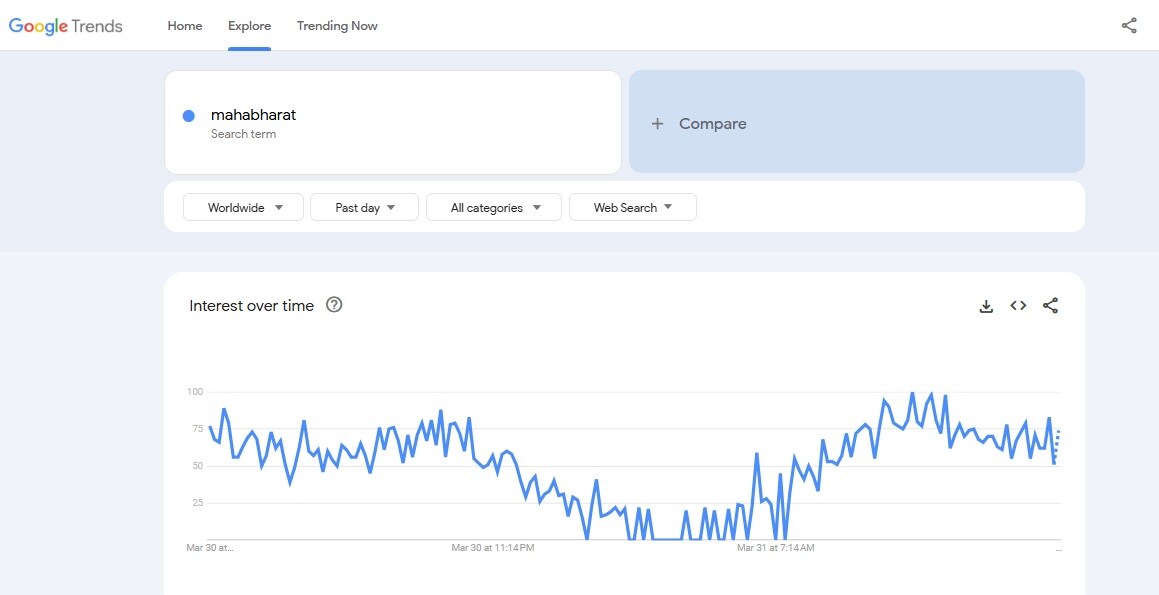Open the Worldwide region dropdown
This screenshot has height=595, width=1159.
[243, 208]
